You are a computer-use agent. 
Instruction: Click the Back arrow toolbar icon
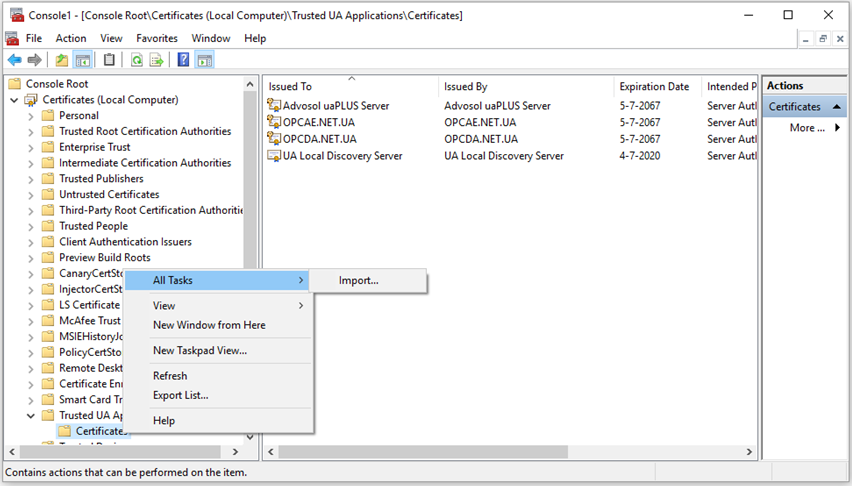coord(14,60)
